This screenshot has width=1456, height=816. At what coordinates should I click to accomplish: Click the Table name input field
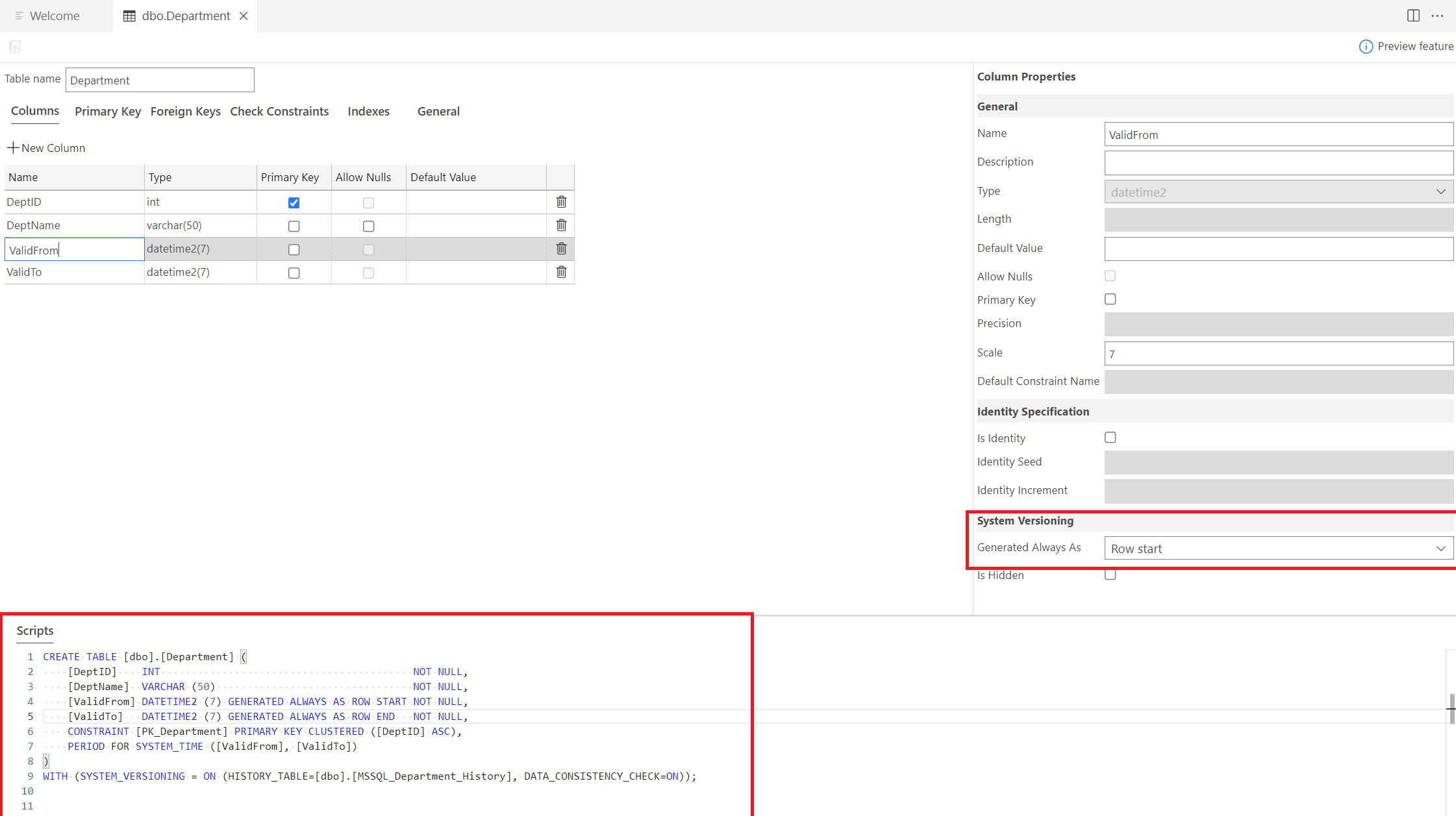click(159, 80)
